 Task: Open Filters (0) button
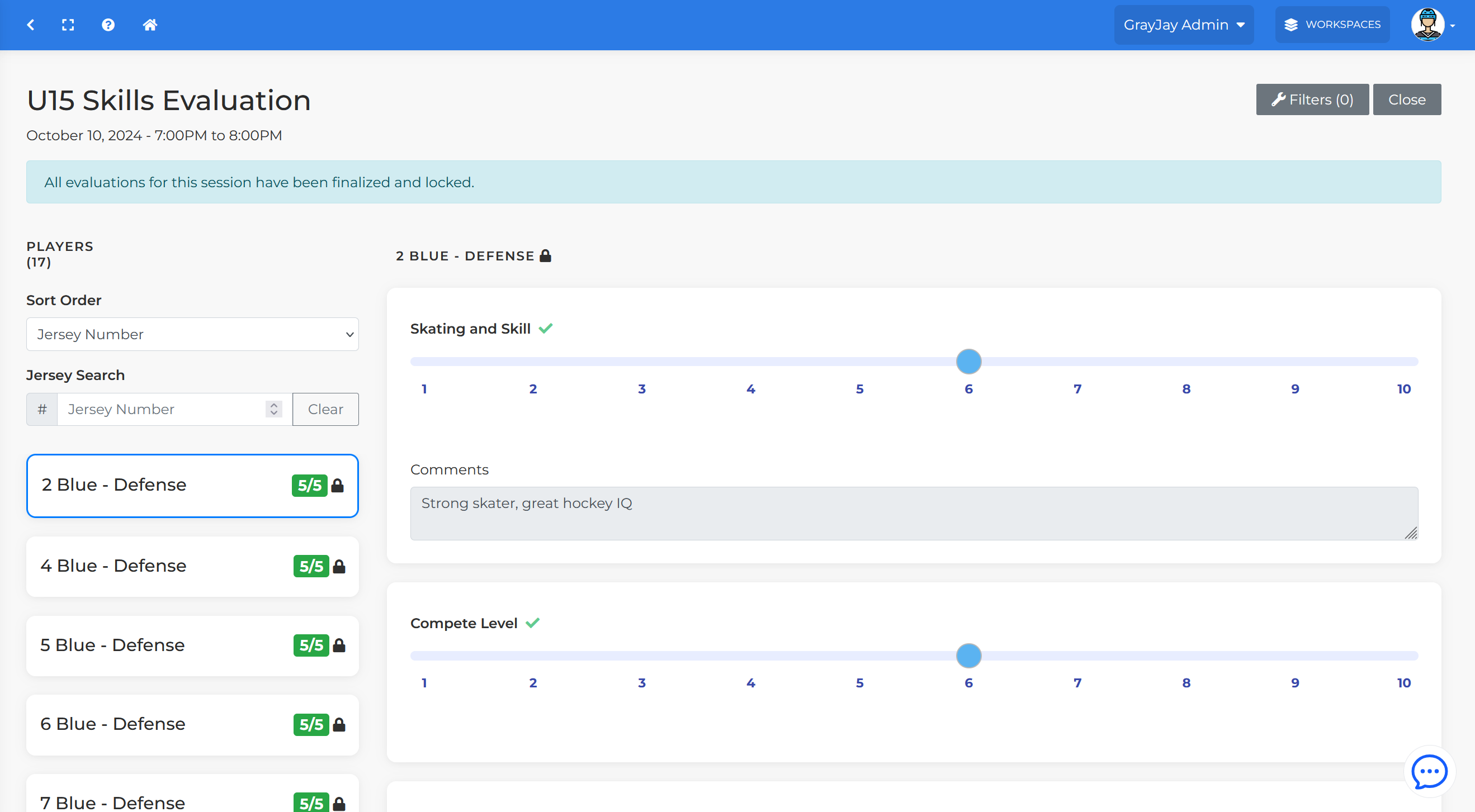(x=1312, y=99)
